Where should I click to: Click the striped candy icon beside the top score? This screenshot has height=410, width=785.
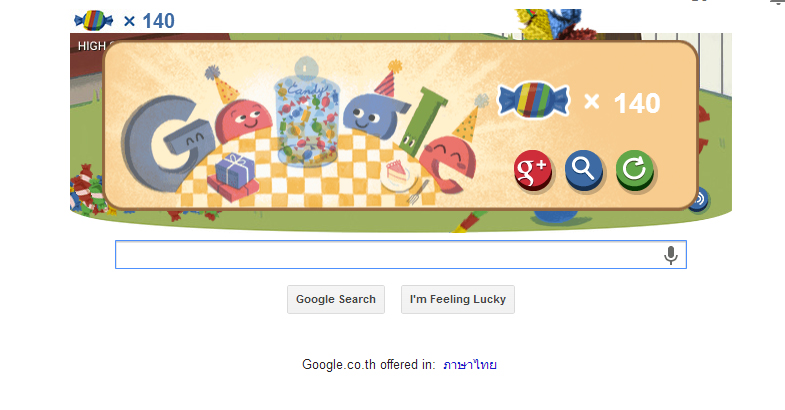(94, 21)
